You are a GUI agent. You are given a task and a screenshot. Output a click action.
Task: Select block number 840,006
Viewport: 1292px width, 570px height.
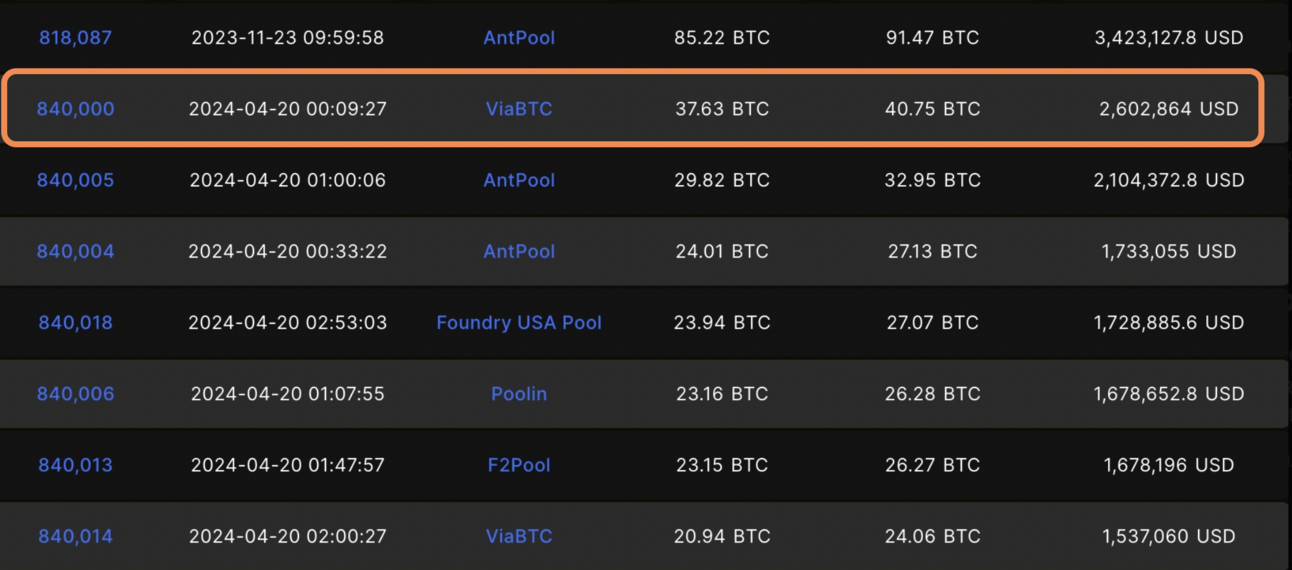(x=75, y=394)
